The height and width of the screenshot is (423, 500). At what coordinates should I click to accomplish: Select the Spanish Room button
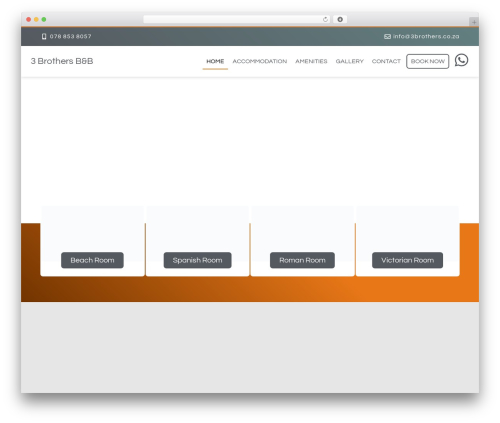[197, 260]
